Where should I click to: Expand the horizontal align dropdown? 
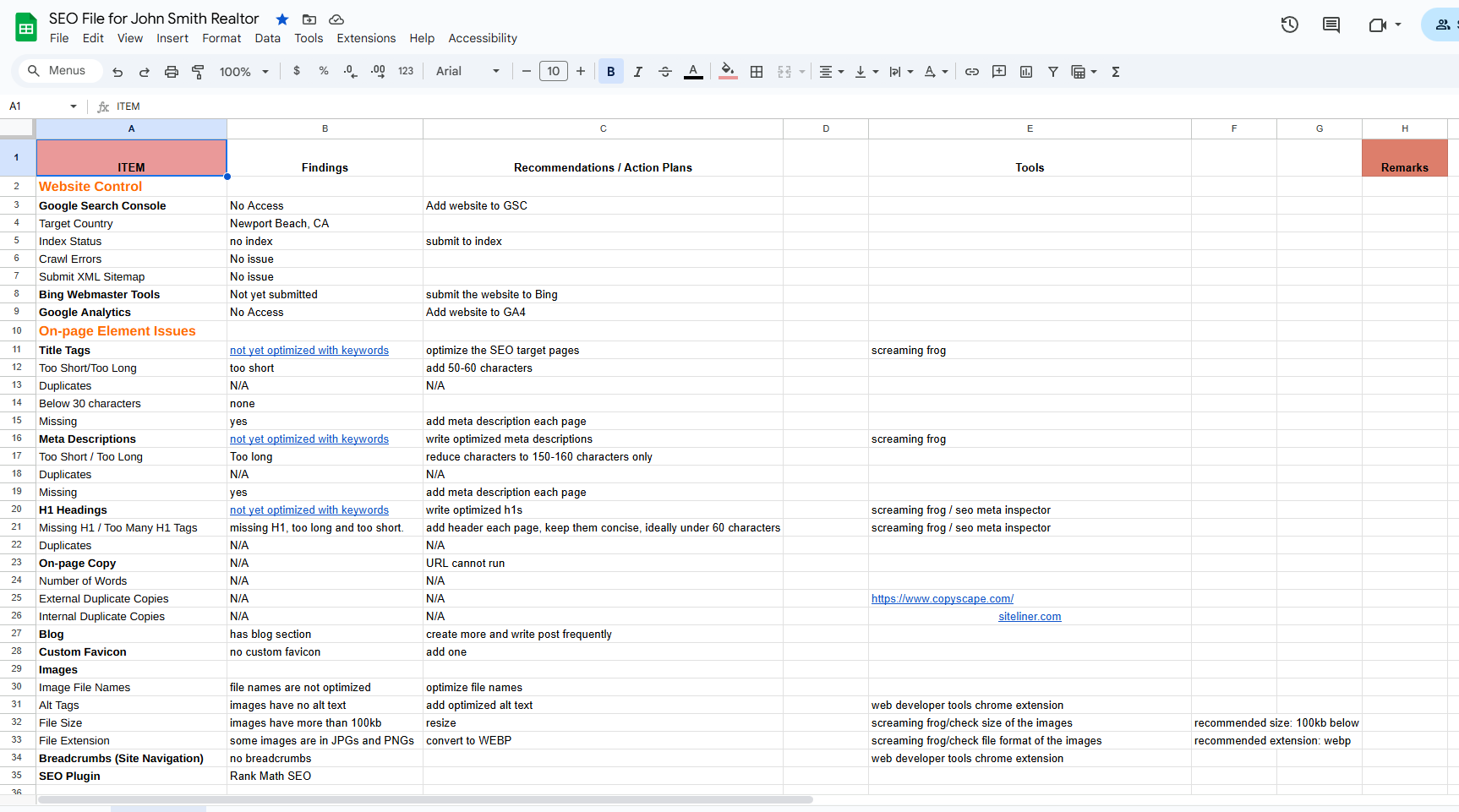coord(832,72)
